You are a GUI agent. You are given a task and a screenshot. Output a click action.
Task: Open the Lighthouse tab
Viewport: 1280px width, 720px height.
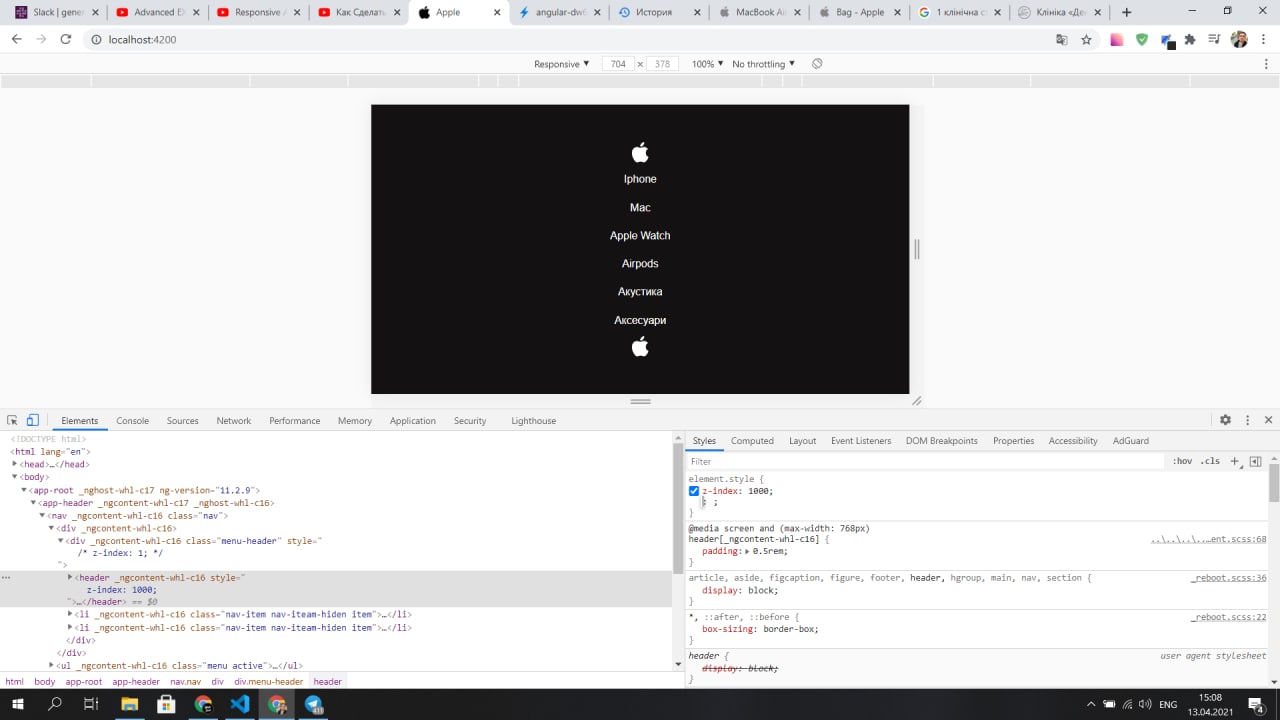[x=533, y=421]
